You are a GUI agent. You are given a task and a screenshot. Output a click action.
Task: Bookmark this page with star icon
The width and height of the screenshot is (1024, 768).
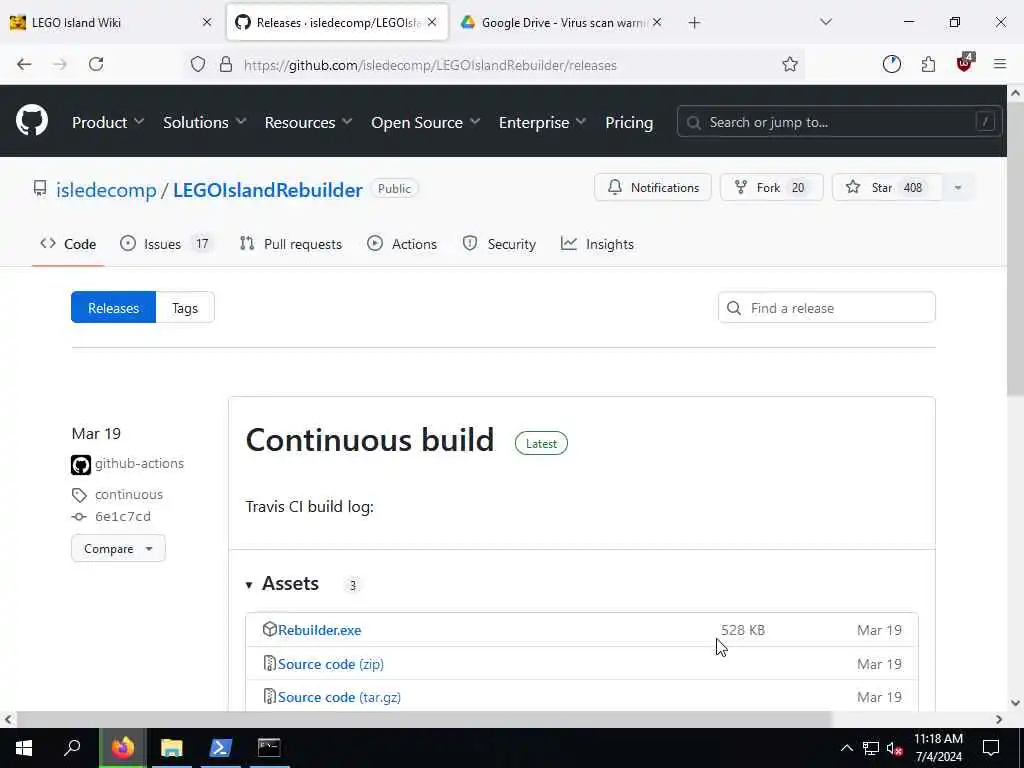(790, 64)
